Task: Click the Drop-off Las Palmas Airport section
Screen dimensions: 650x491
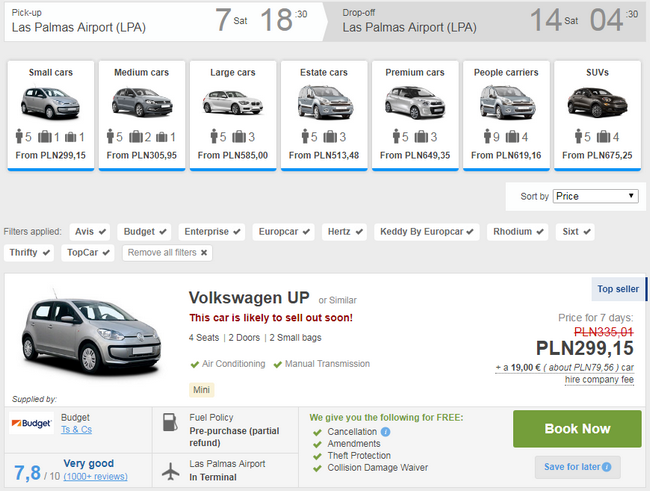Action: click(485, 21)
